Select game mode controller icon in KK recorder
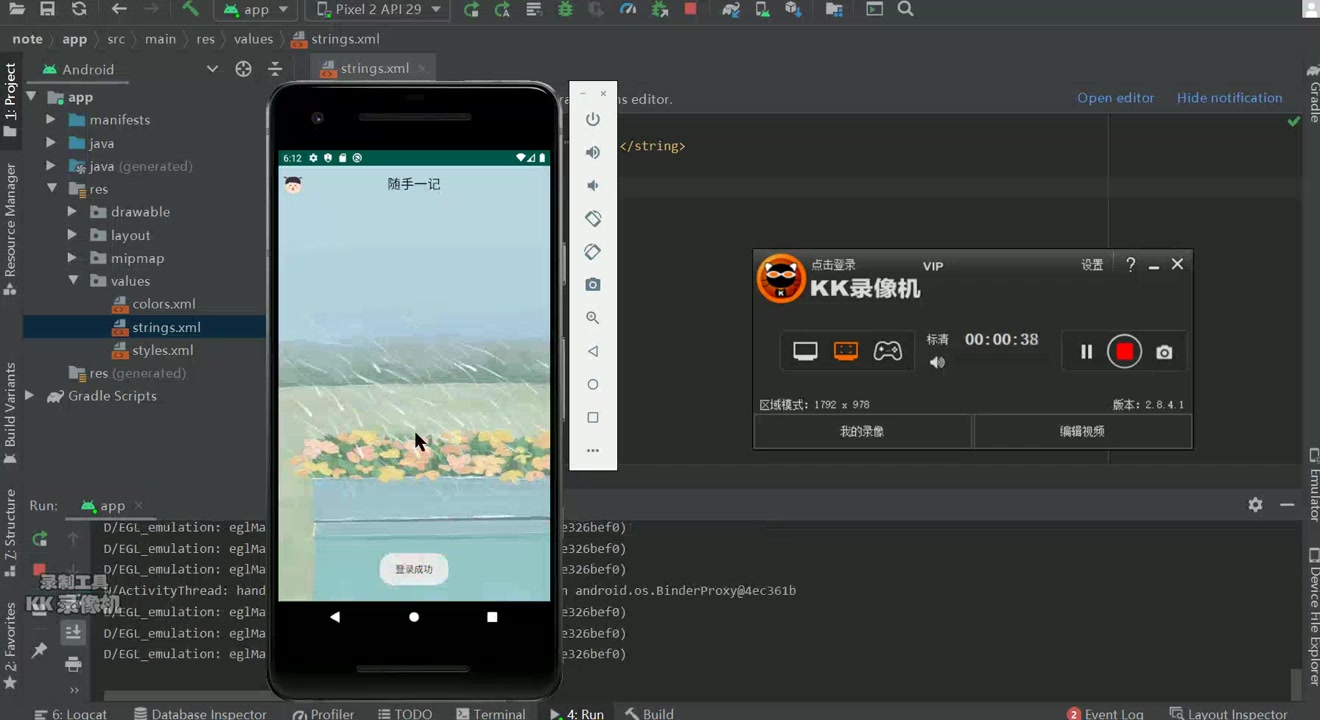 [888, 351]
